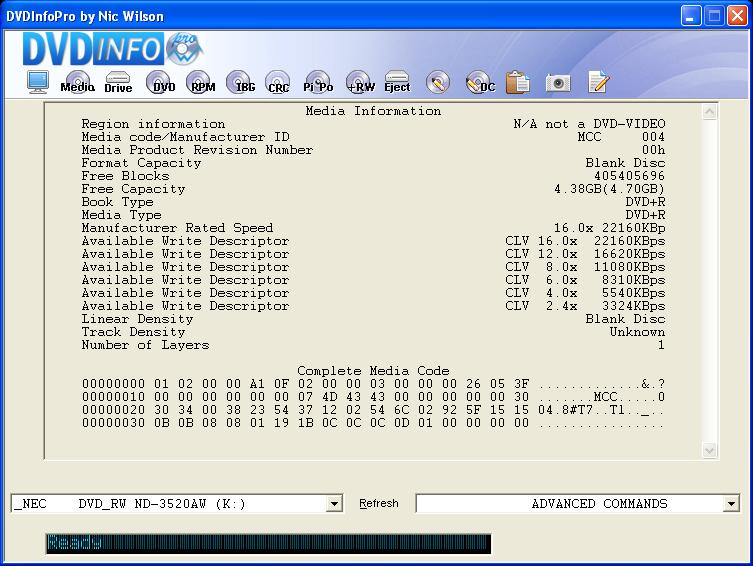Open the RPM test icon
This screenshot has width=753, height=566.
pyautogui.click(x=200, y=82)
